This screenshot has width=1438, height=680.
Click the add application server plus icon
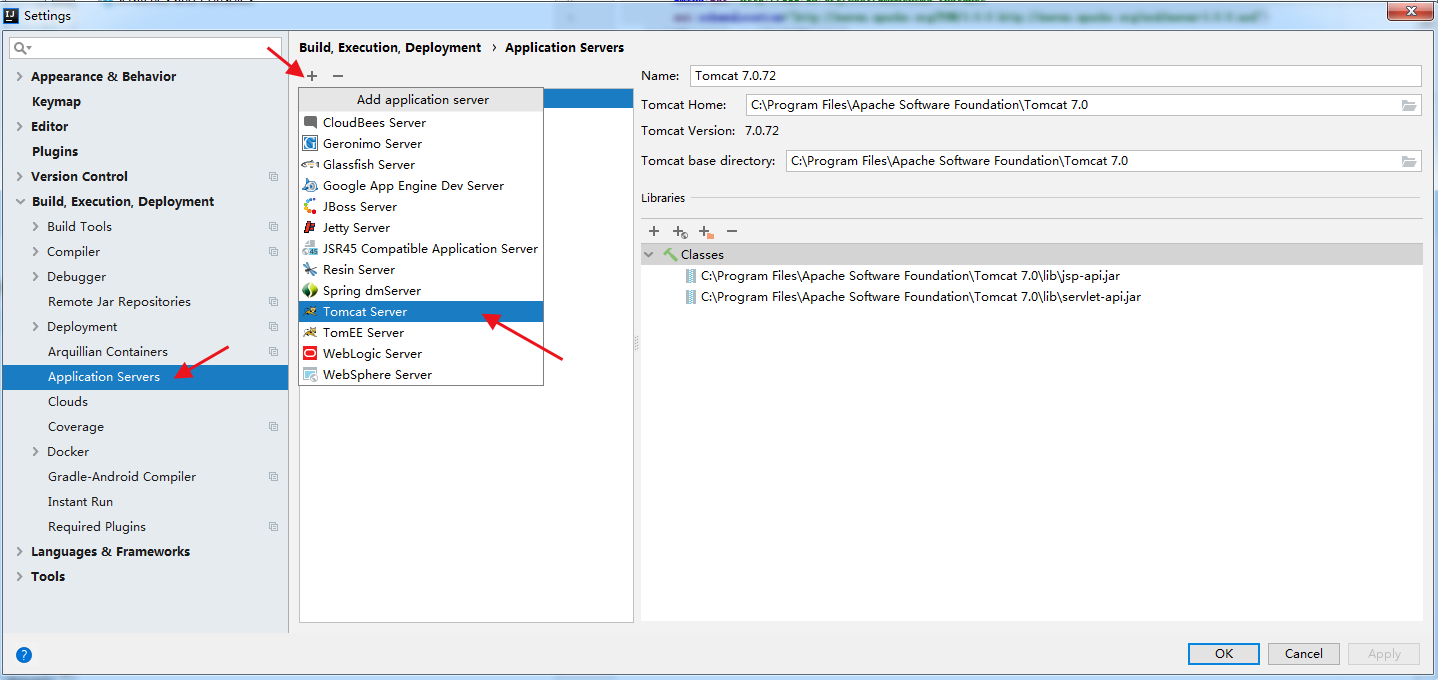312,76
